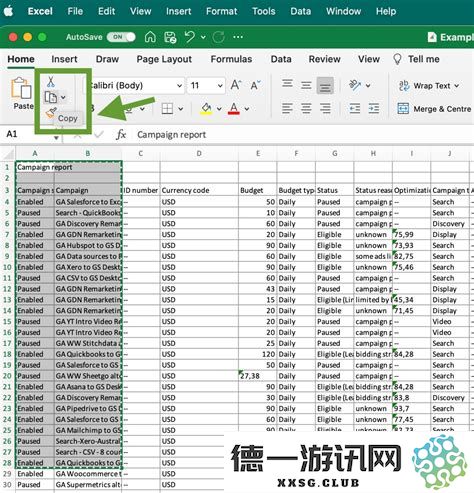Center text horizontally
The width and height of the screenshot is (474, 493).
(306, 108)
